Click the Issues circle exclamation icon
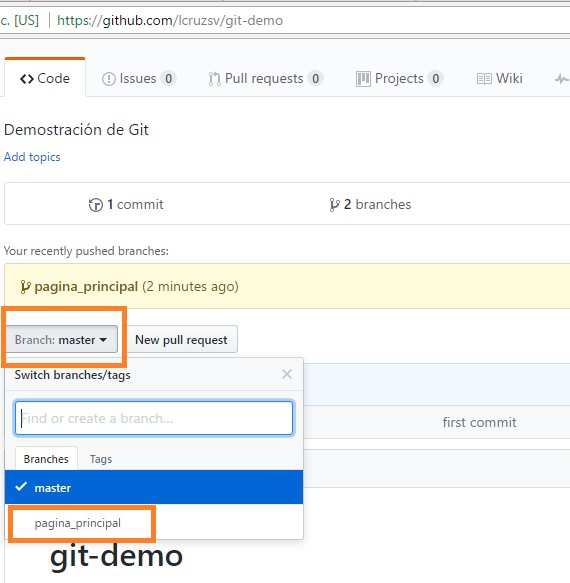This screenshot has height=583, width=570. (109, 79)
